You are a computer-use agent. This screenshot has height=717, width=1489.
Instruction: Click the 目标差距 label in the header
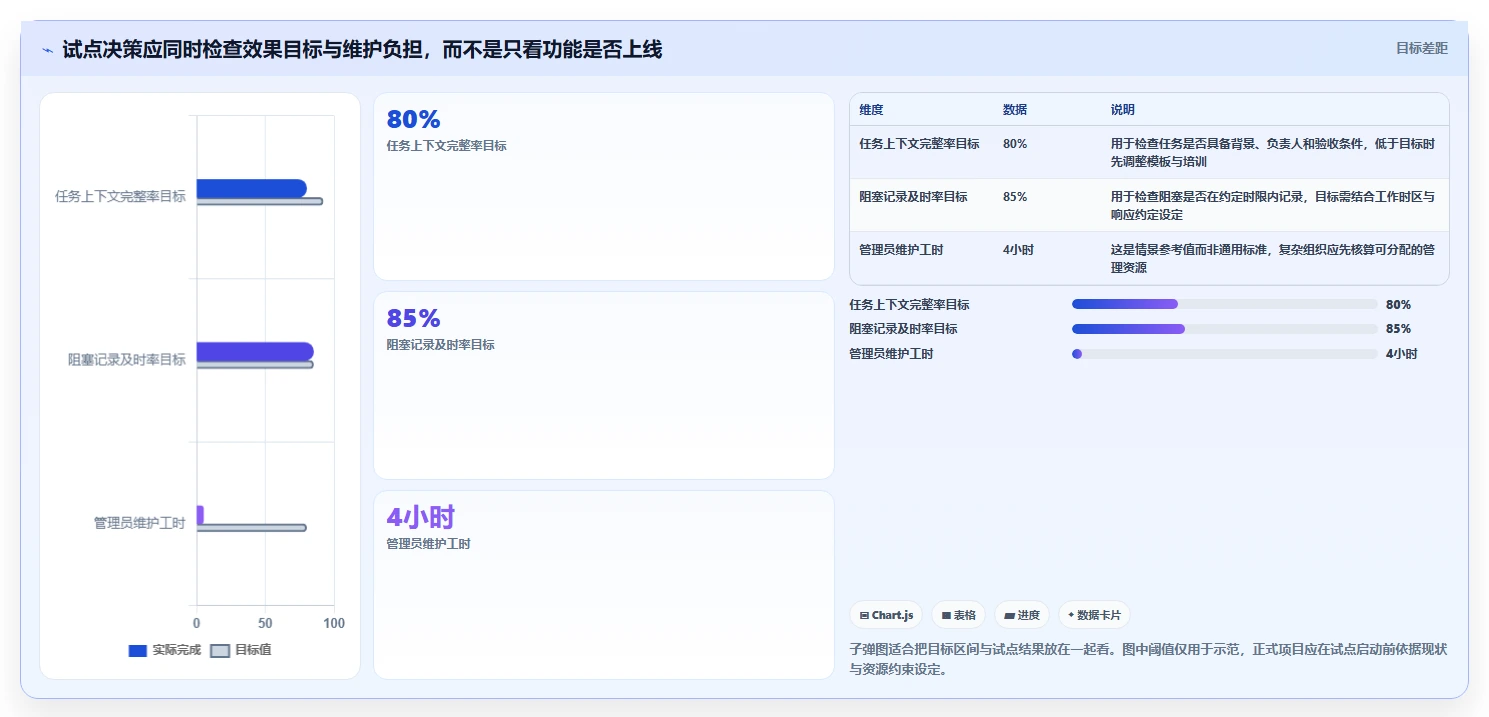pos(1421,48)
